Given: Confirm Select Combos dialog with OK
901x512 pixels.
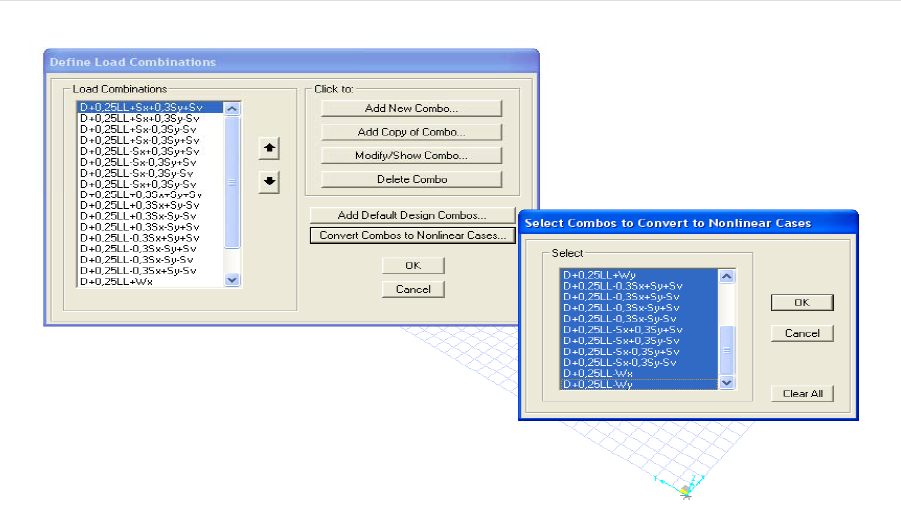Looking at the screenshot, I should click(801, 302).
